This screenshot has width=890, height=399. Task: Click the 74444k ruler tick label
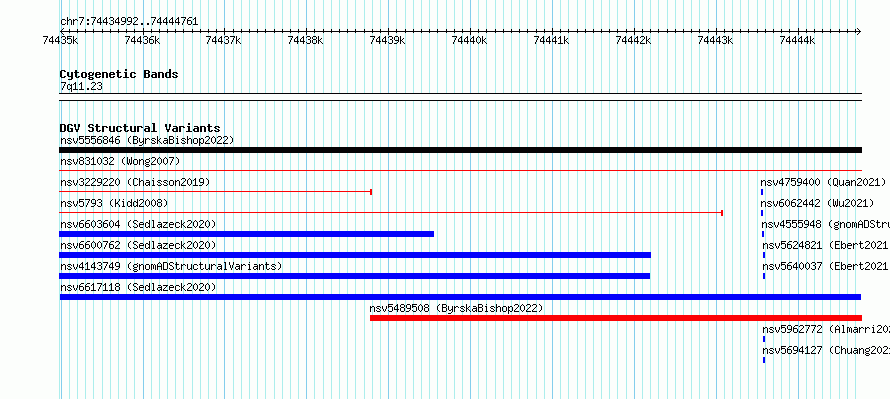click(x=797, y=40)
